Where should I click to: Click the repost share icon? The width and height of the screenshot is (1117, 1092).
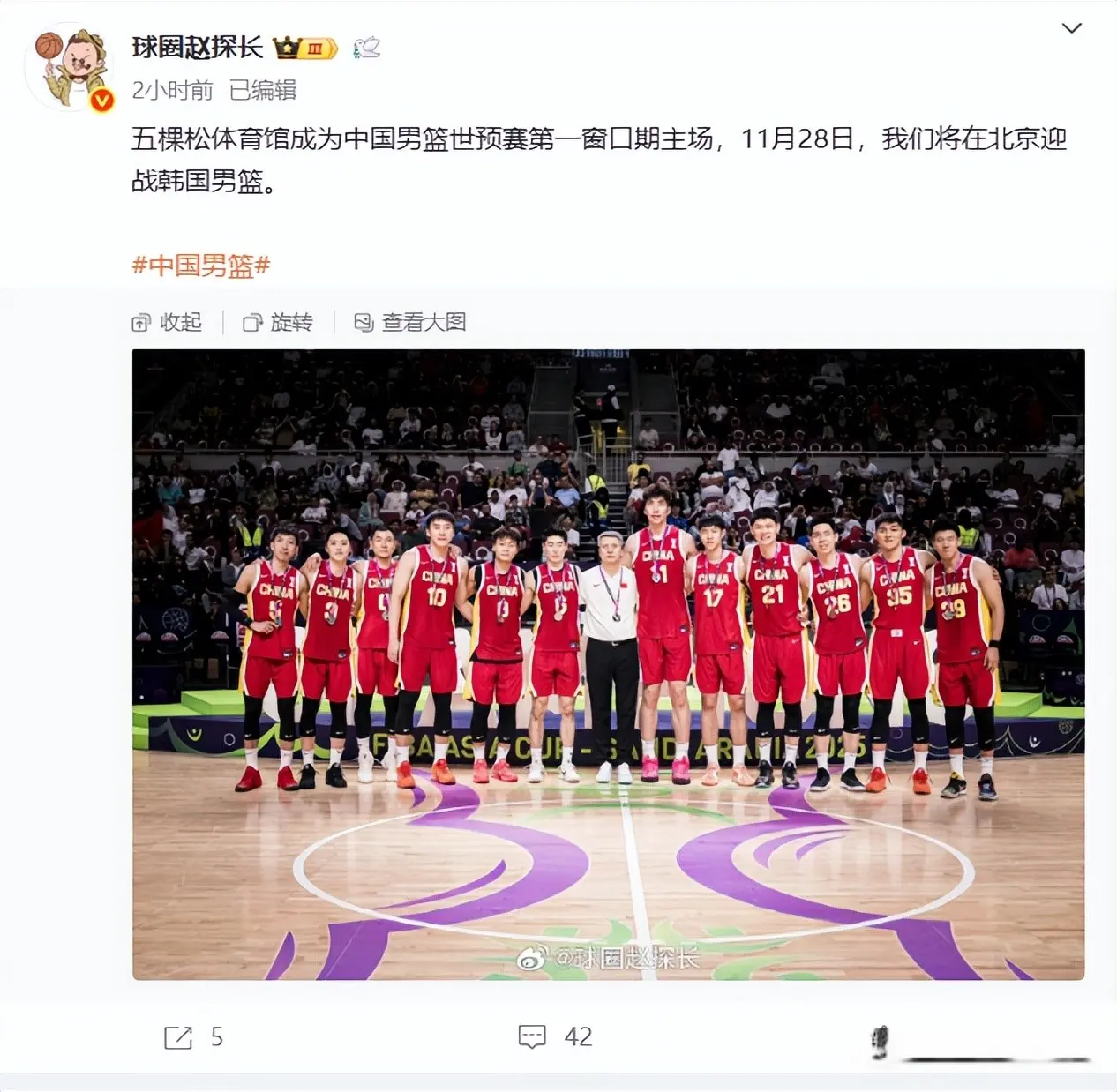[x=178, y=1037]
